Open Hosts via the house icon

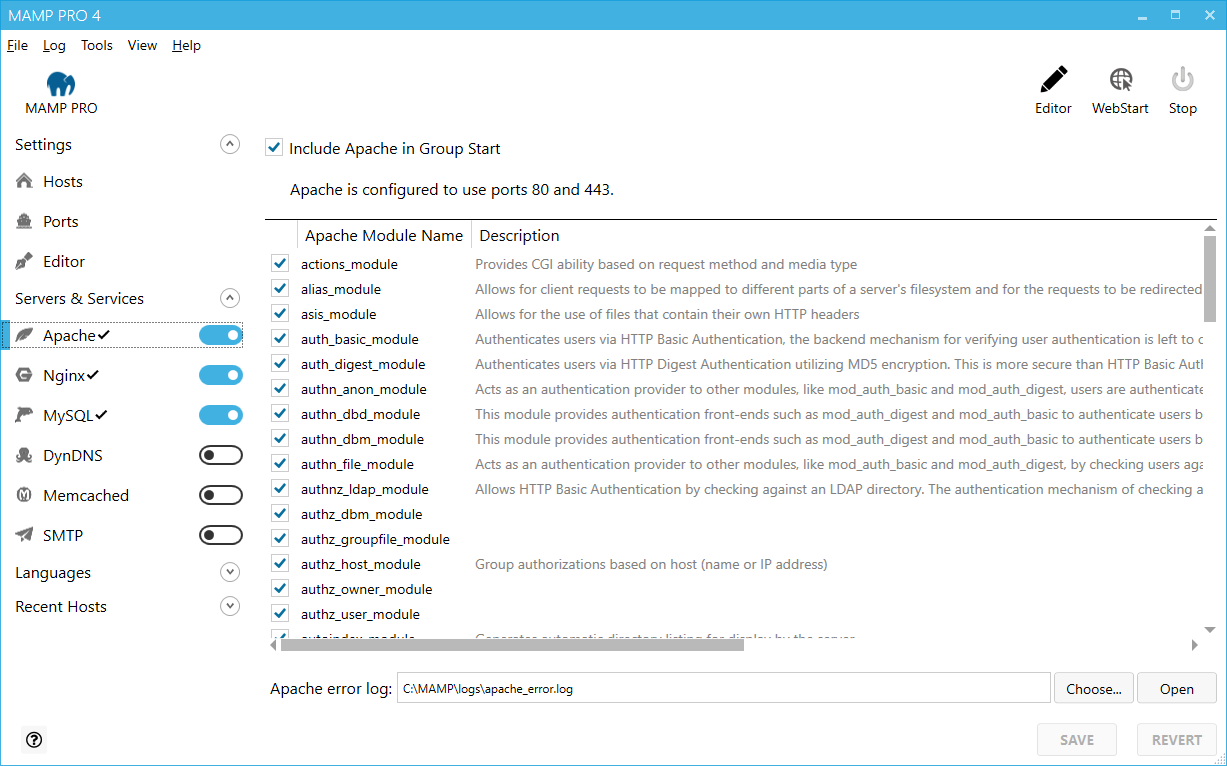25,181
